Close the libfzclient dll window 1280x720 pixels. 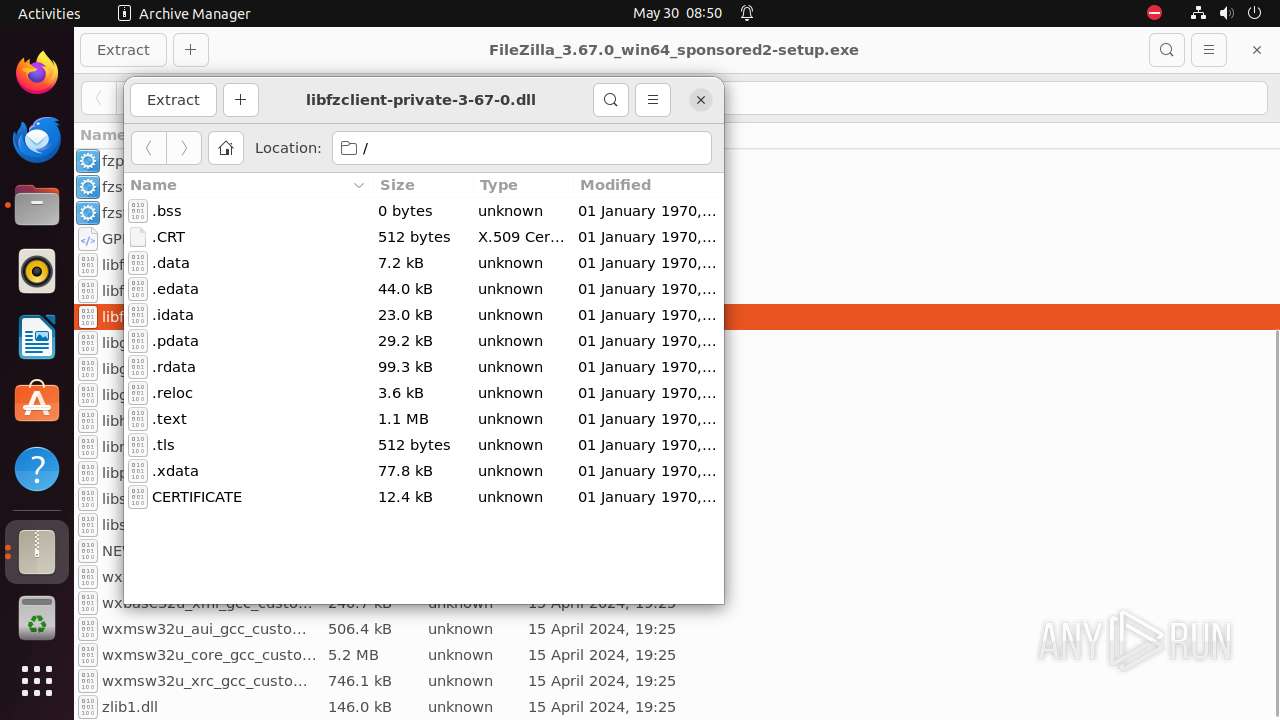701,100
